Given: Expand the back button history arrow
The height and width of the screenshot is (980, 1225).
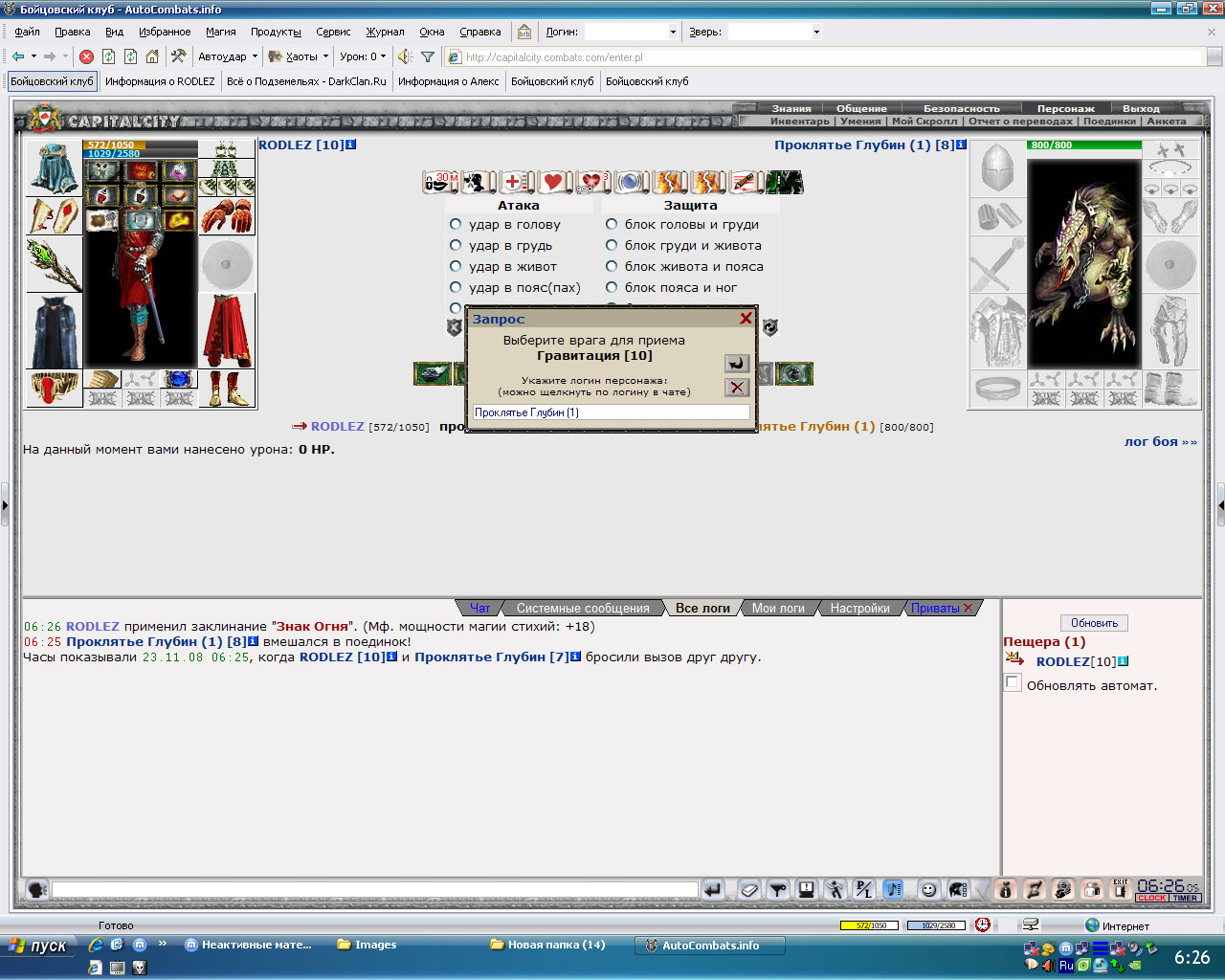Looking at the screenshot, I should [x=33, y=56].
